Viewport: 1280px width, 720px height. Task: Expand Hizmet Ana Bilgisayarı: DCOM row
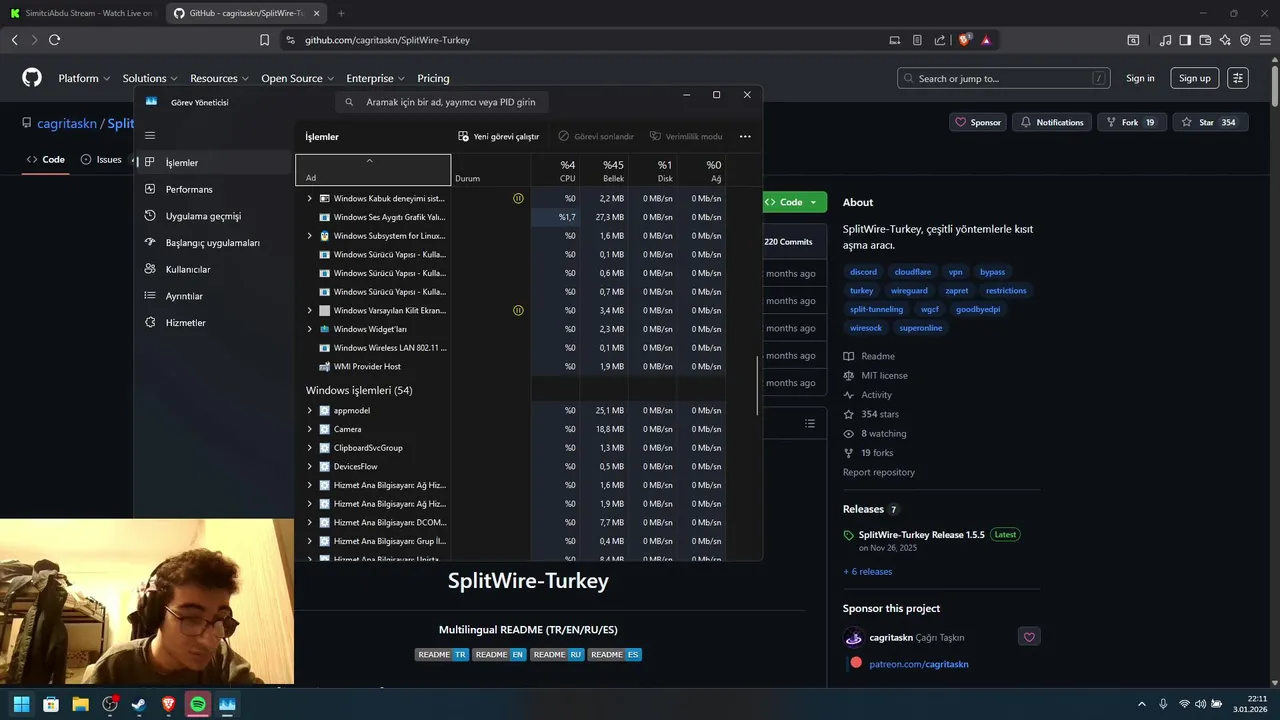click(x=310, y=523)
